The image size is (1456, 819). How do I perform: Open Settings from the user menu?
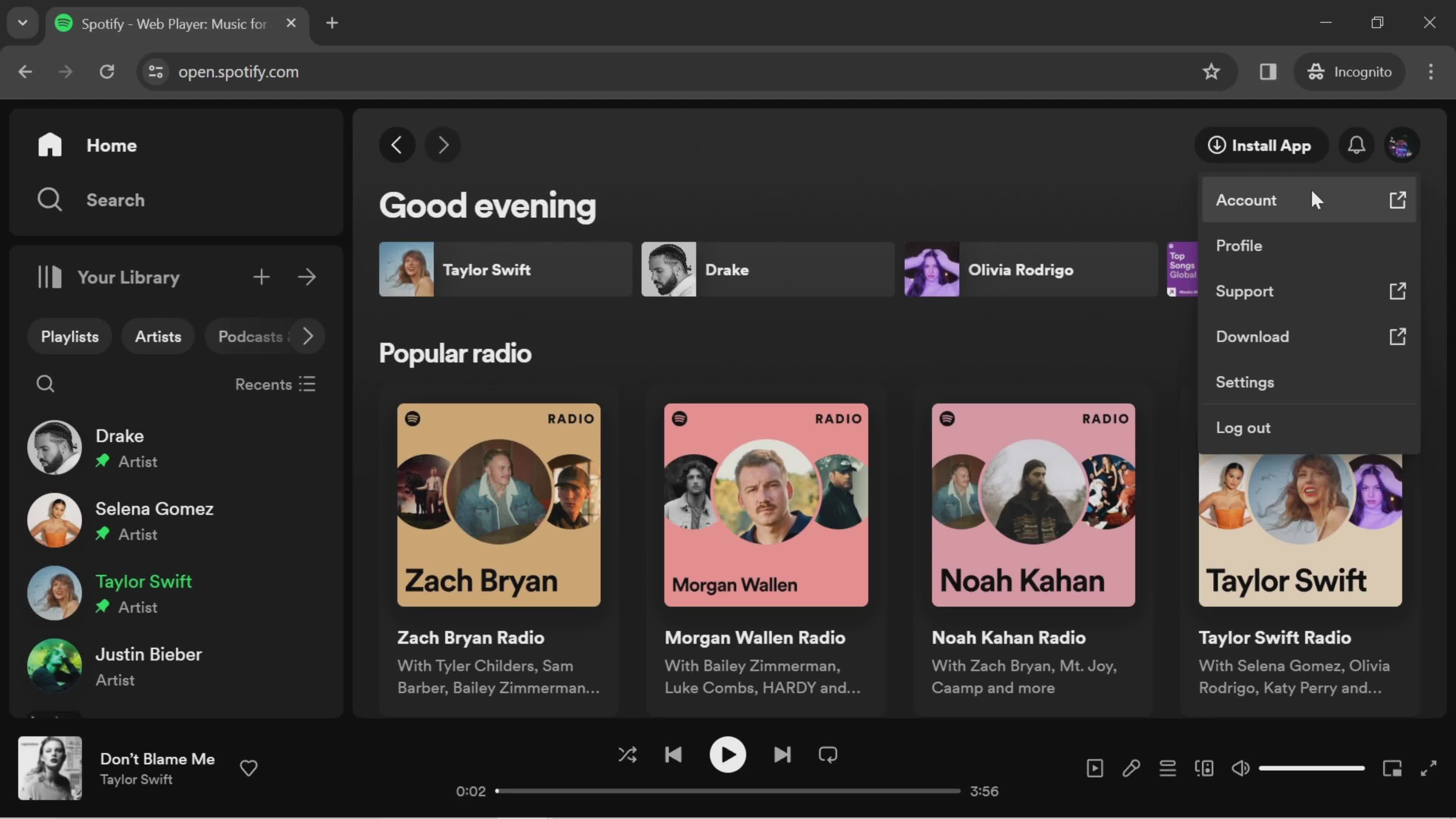click(1309, 382)
